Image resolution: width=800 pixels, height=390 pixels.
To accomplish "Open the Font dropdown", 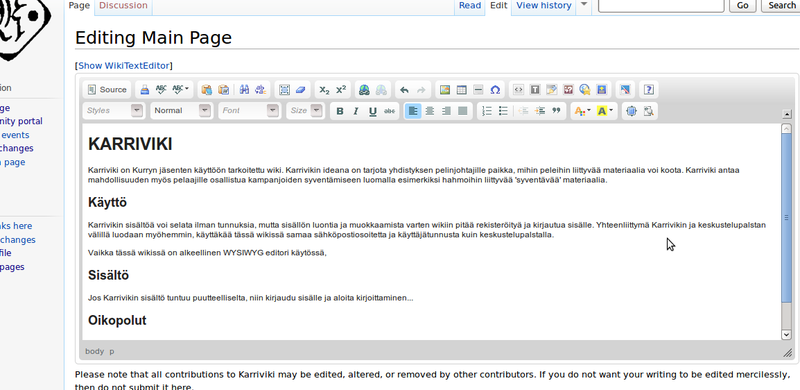I will [x=249, y=110].
